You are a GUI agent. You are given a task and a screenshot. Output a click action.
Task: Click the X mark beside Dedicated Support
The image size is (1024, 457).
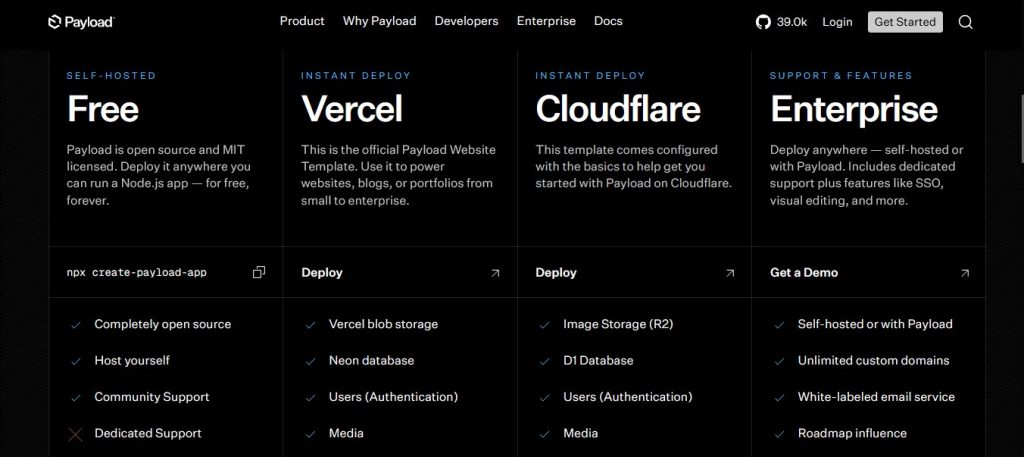(x=75, y=434)
